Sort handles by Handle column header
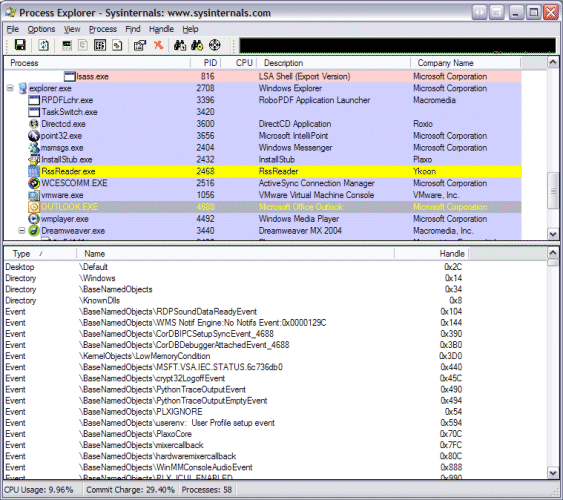The width and height of the screenshot is (563, 500). [431, 254]
